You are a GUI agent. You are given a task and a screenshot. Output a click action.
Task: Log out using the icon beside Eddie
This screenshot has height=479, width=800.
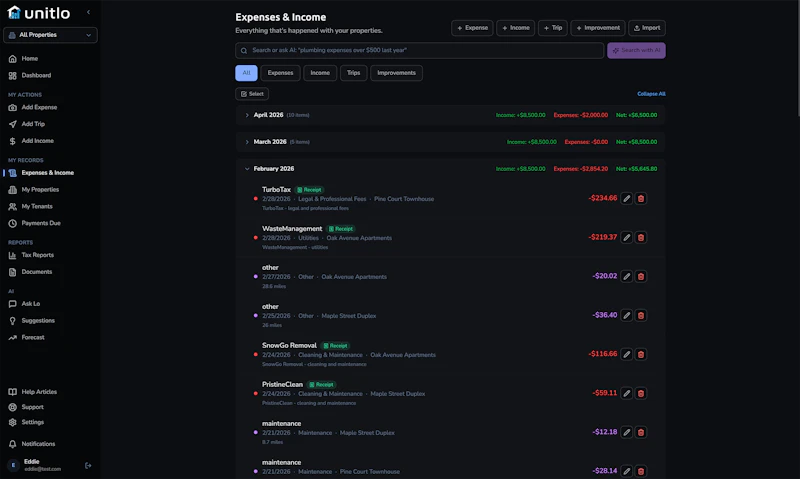tap(88, 465)
